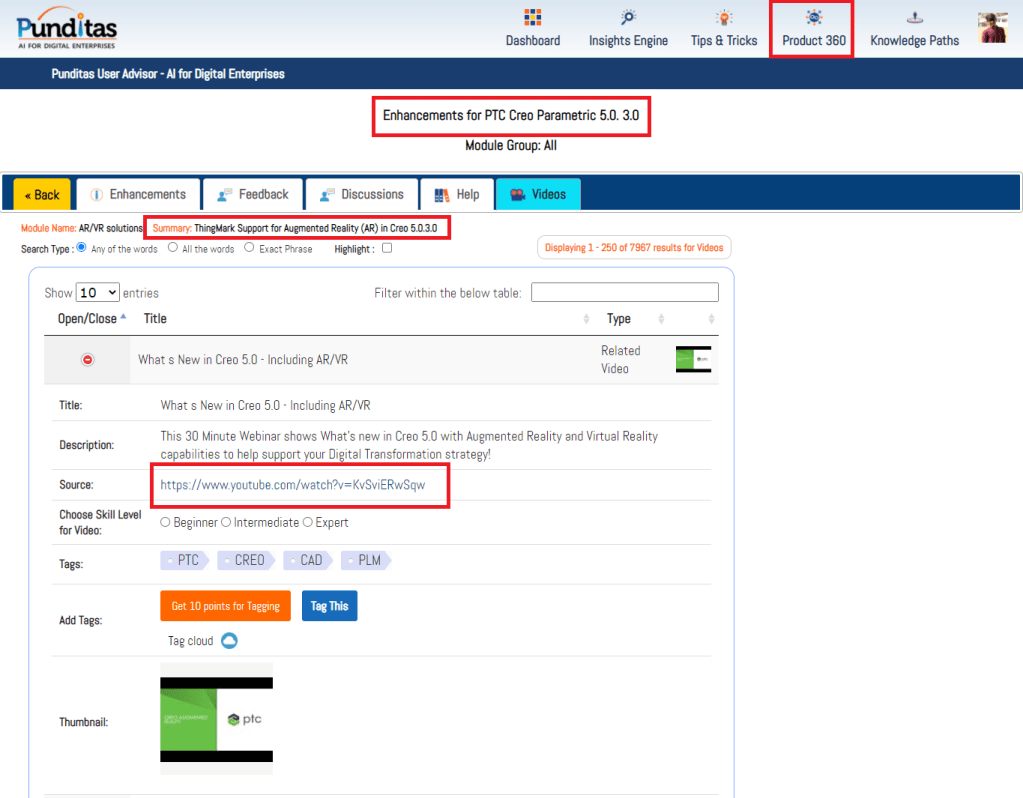Open Knowledge Paths icon
Screen dimensions: 1023x798
point(914,18)
